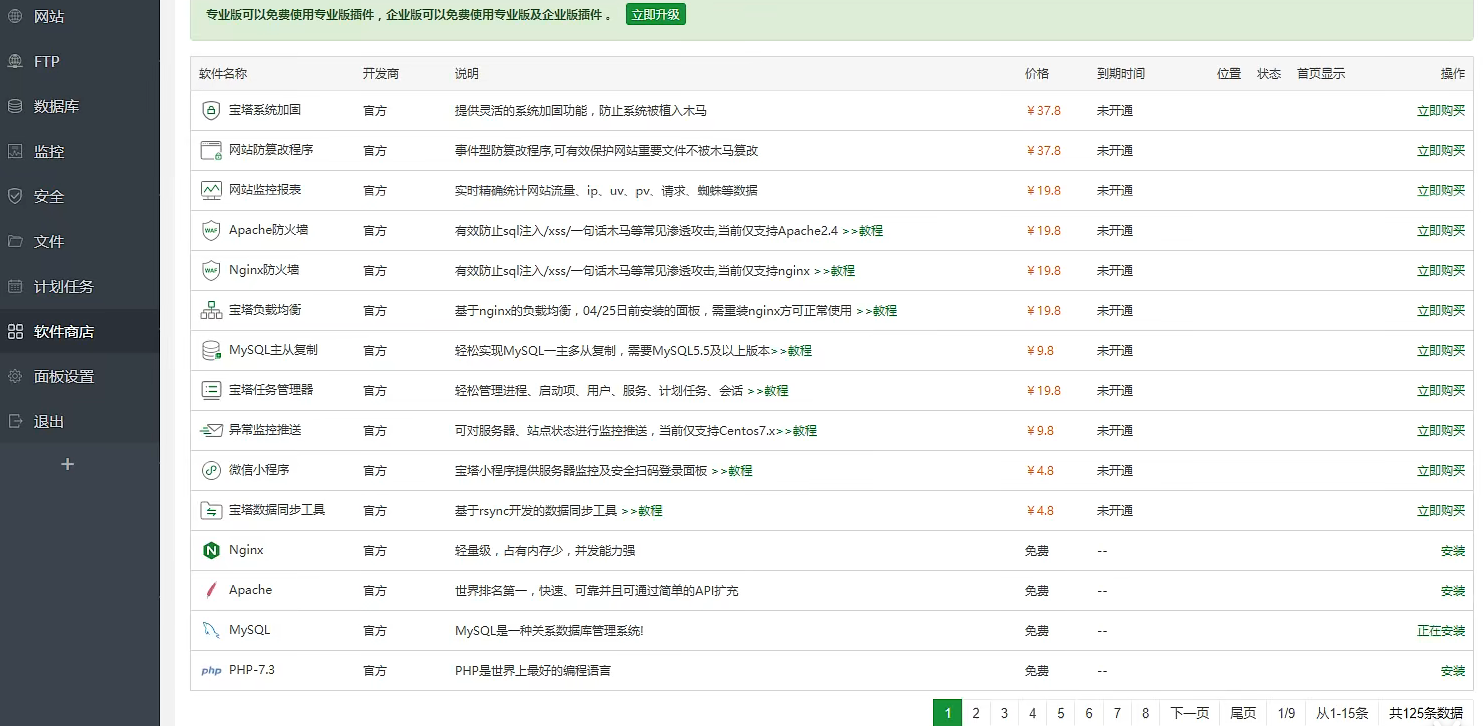Go to page 8 in pagination
1483x726 pixels.
1146,713
